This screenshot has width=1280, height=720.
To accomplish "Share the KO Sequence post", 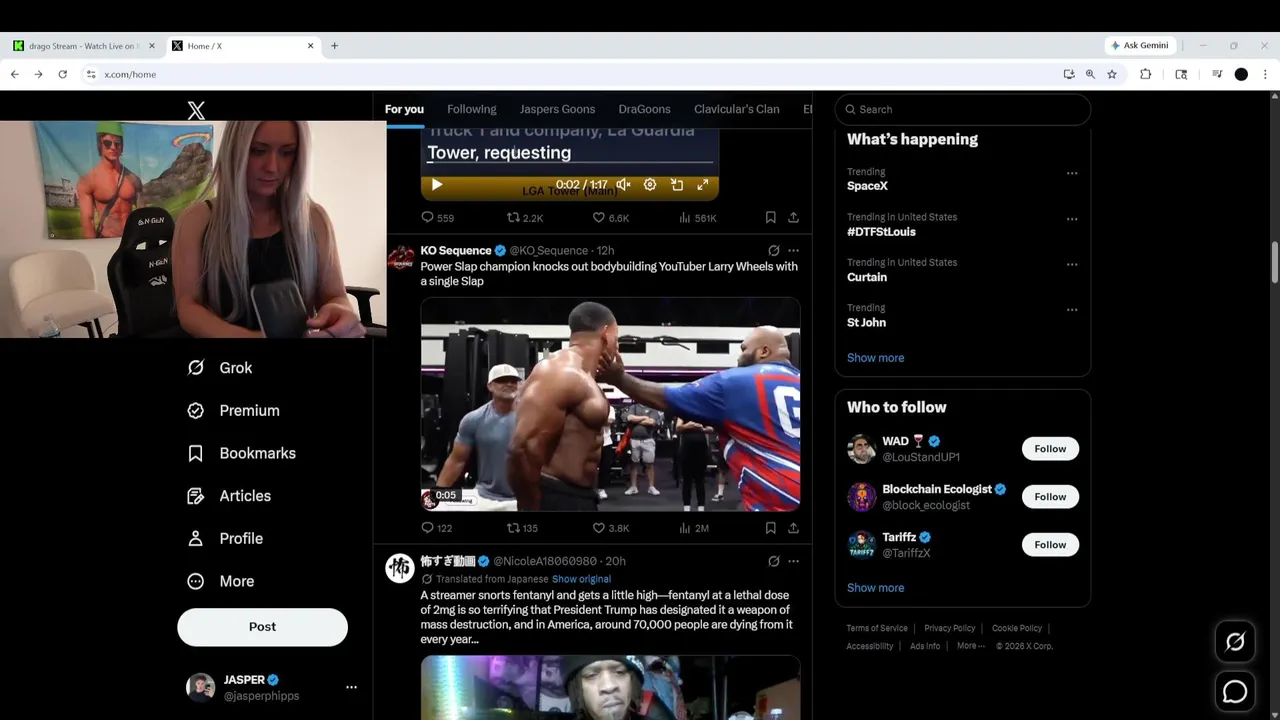I will [793, 528].
